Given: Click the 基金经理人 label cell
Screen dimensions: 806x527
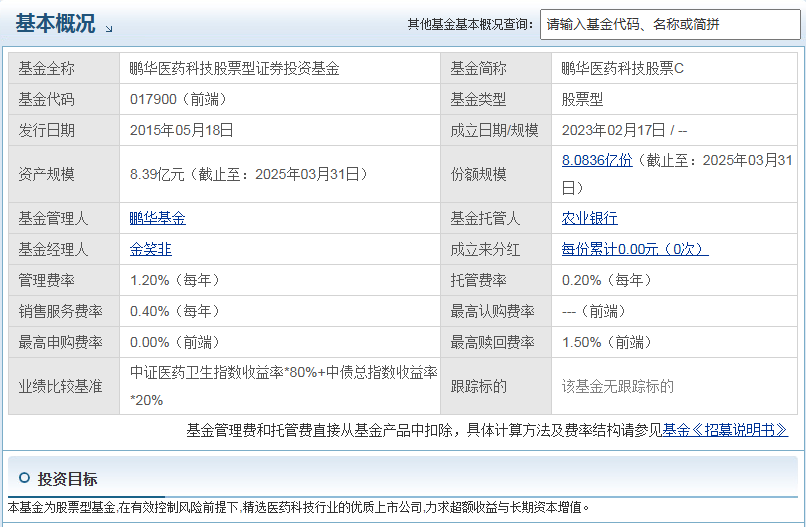Looking at the screenshot, I should click(64, 249).
